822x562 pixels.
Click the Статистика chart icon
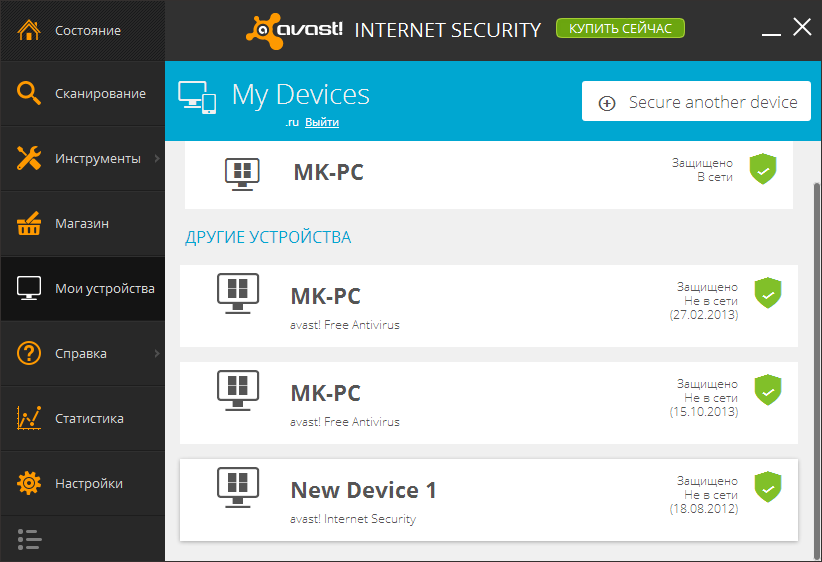[x=29, y=418]
